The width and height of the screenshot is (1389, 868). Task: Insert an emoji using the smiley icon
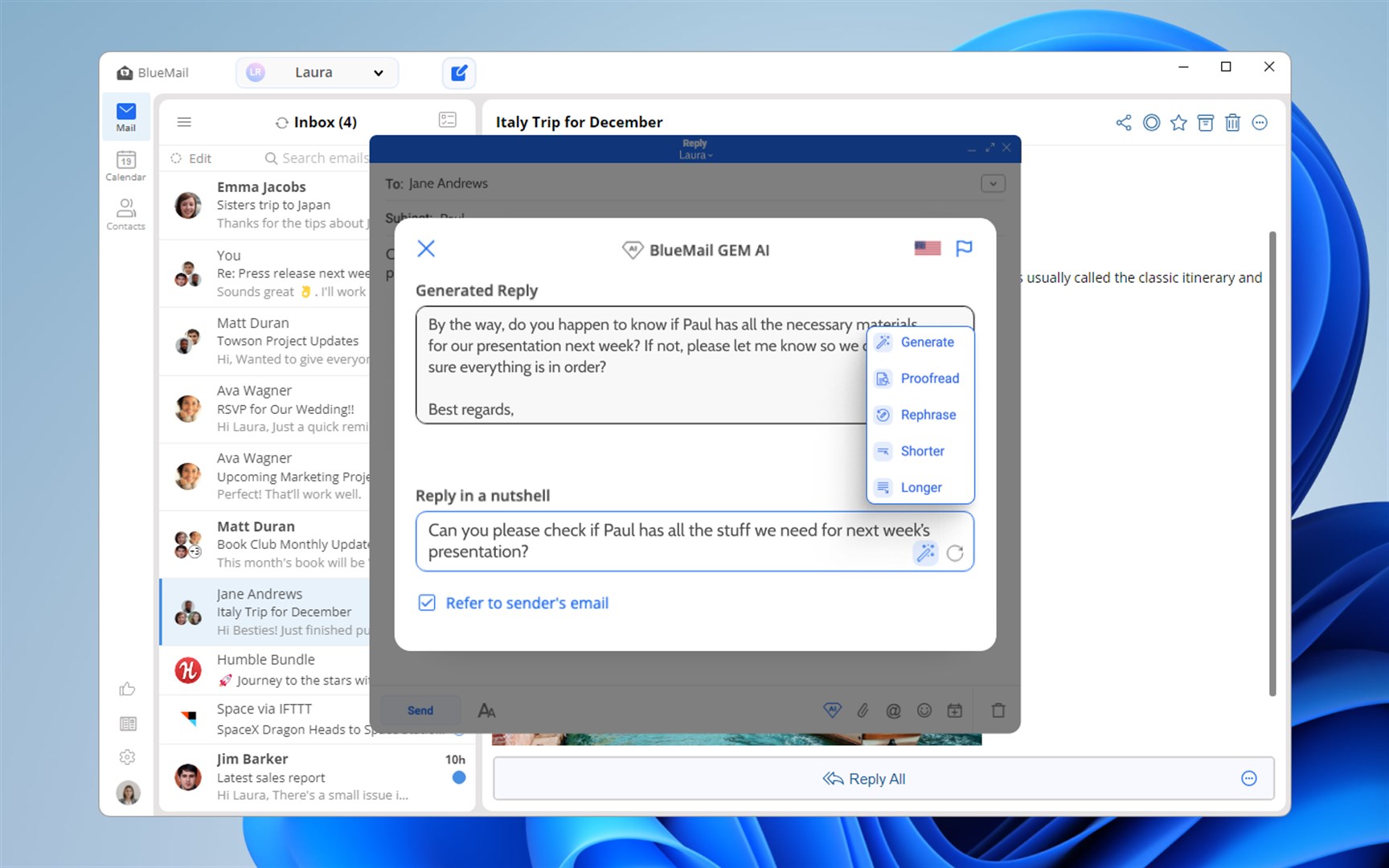(x=924, y=710)
